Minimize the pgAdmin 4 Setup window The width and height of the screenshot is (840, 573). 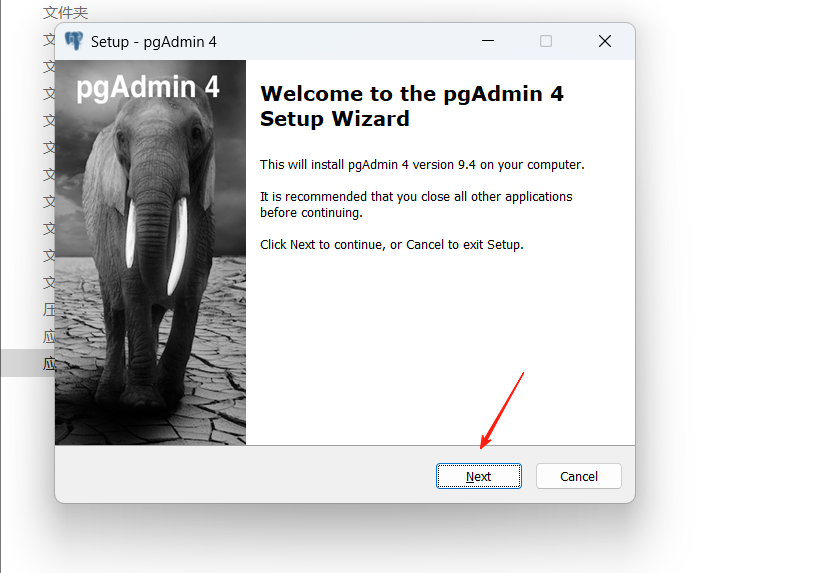click(488, 41)
